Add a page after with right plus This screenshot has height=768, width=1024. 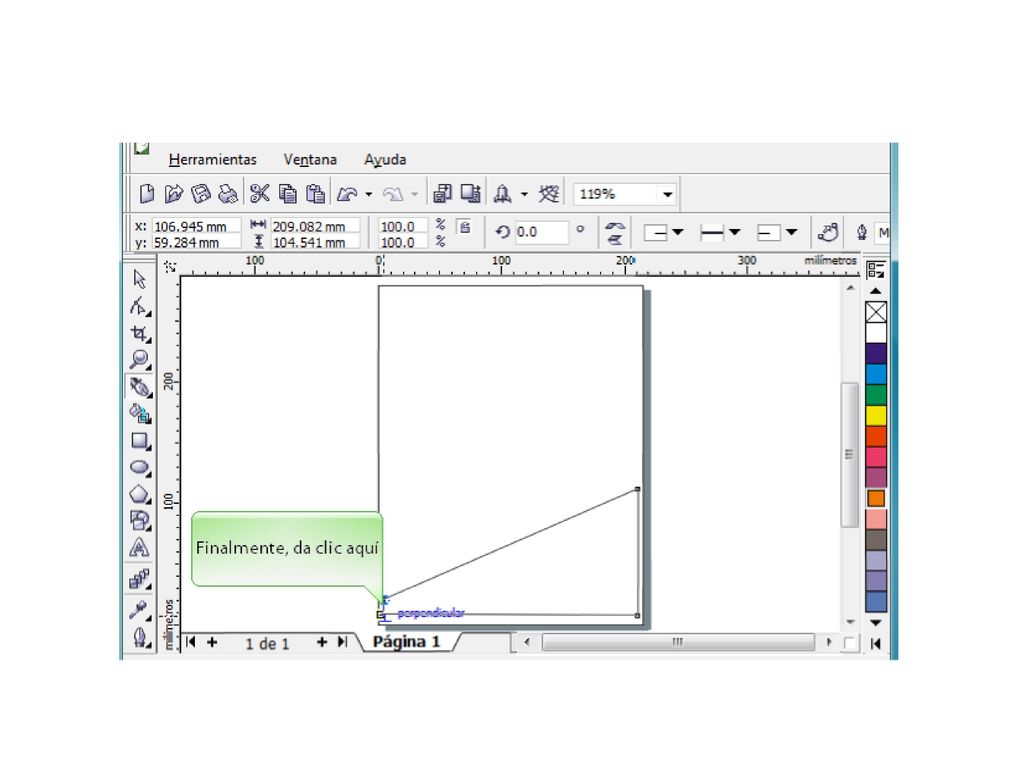click(322, 643)
